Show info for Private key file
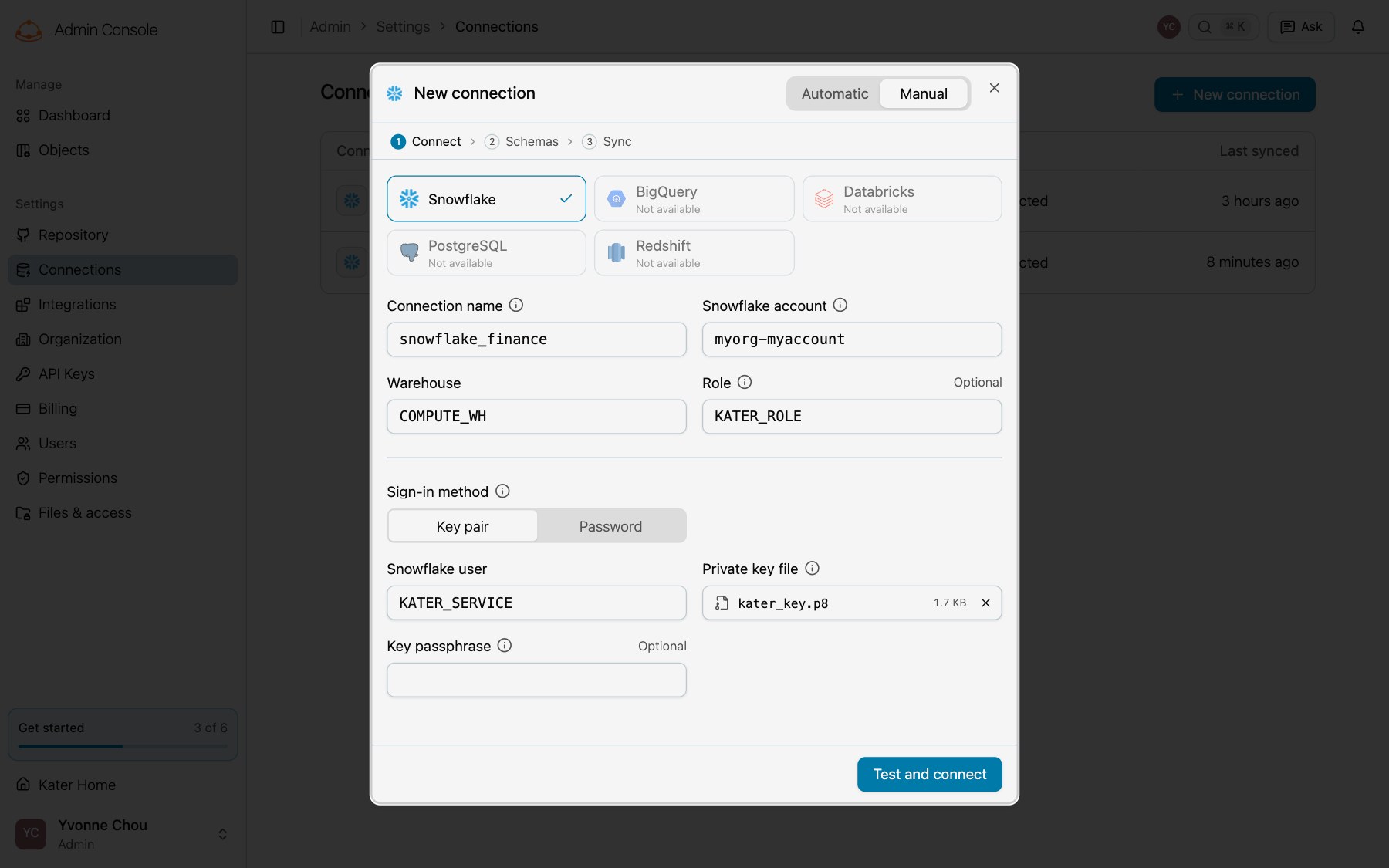The height and width of the screenshot is (868, 1389). tap(812, 569)
